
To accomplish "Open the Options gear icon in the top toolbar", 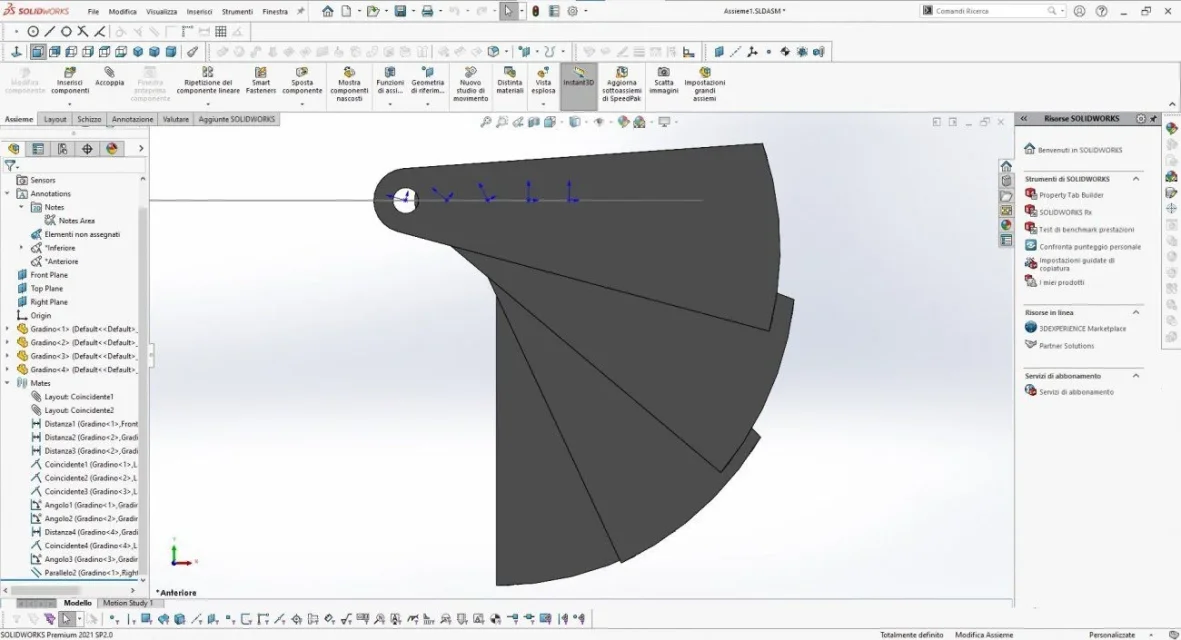I will pos(572,11).
